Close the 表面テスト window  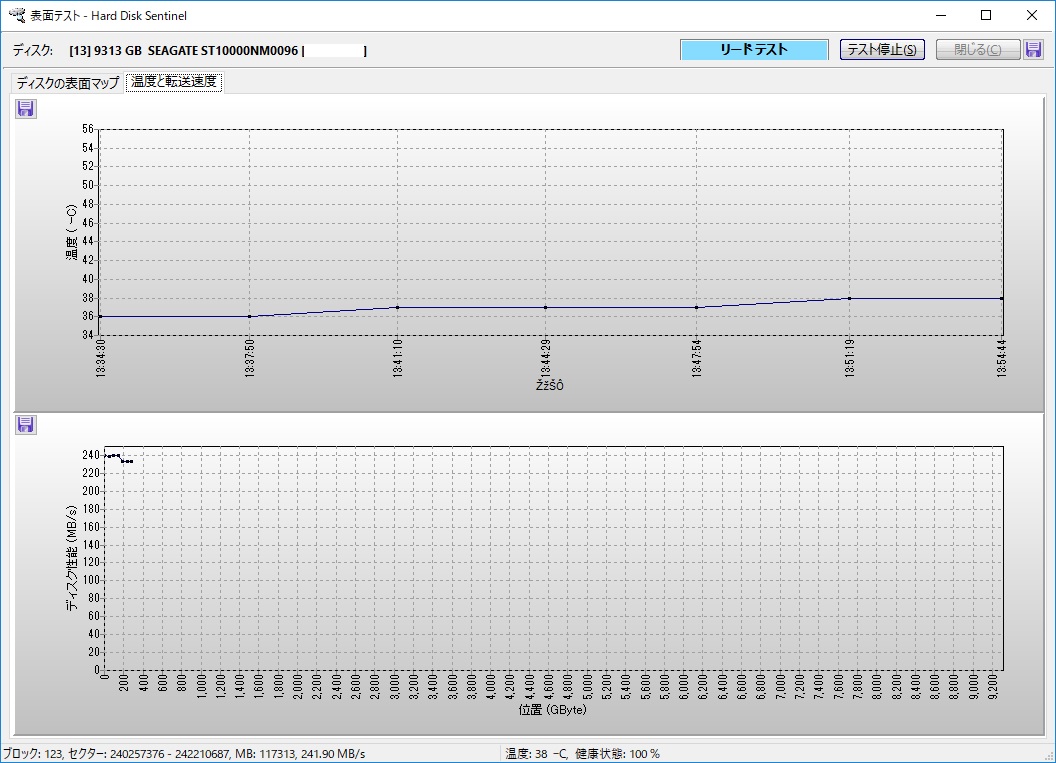pyautogui.click(x=1032, y=15)
